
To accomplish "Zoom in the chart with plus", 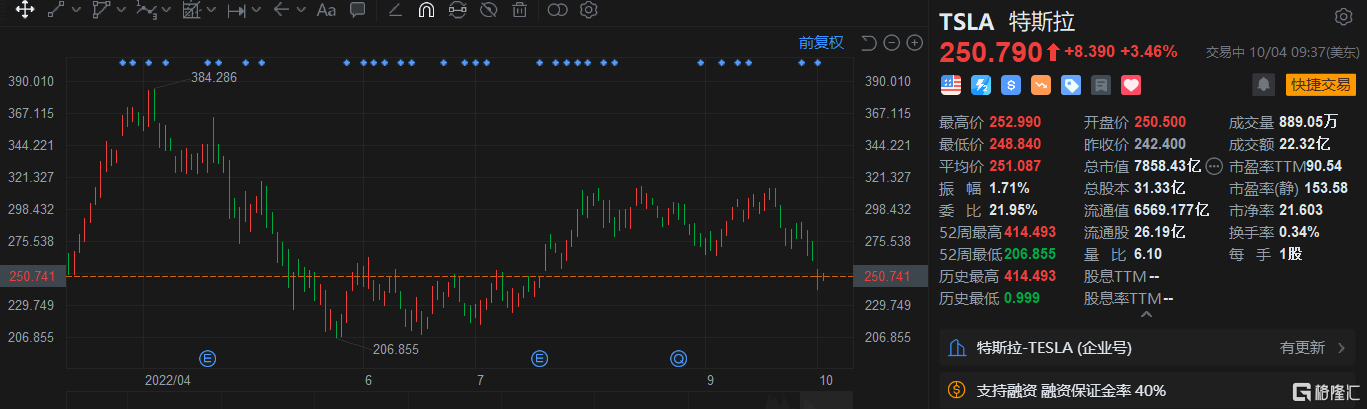I will click(914, 42).
